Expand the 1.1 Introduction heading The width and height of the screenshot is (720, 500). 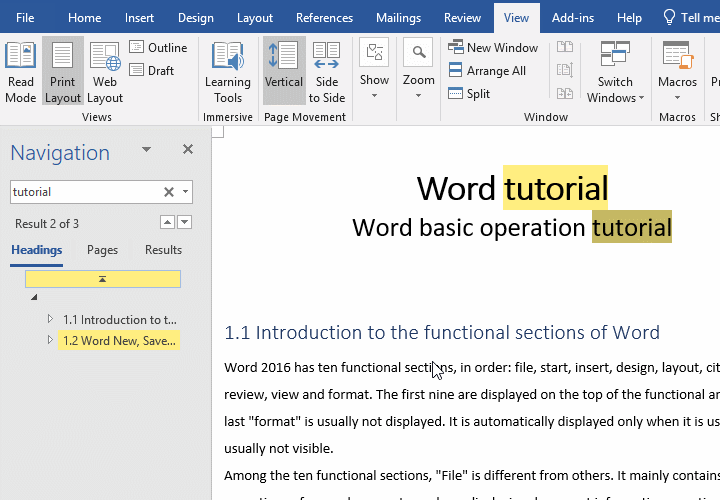(x=51, y=319)
